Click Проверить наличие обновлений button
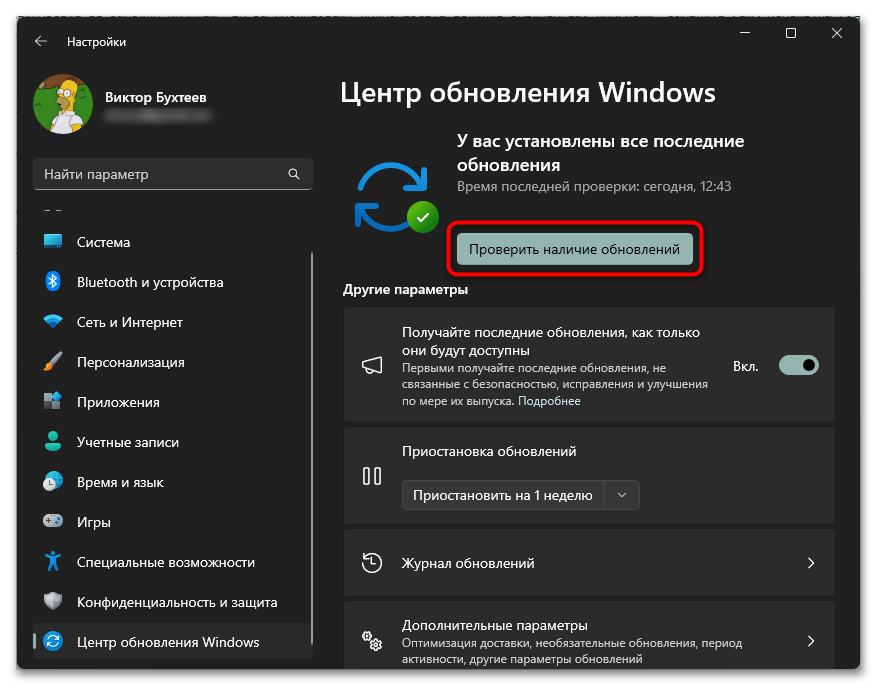This screenshot has height=686, width=877. point(574,249)
